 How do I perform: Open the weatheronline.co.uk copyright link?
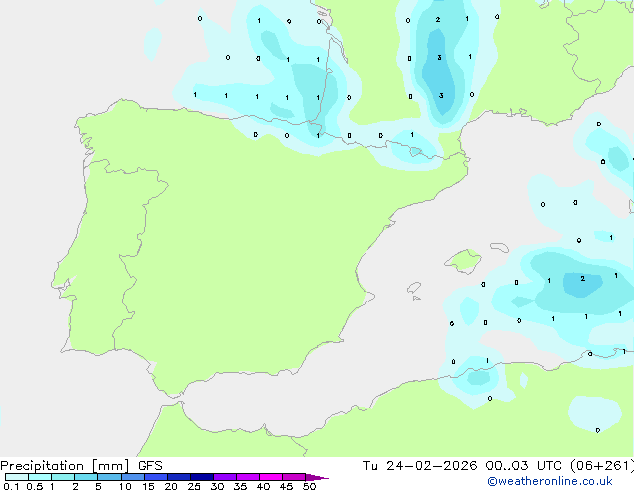coord(550,481)
